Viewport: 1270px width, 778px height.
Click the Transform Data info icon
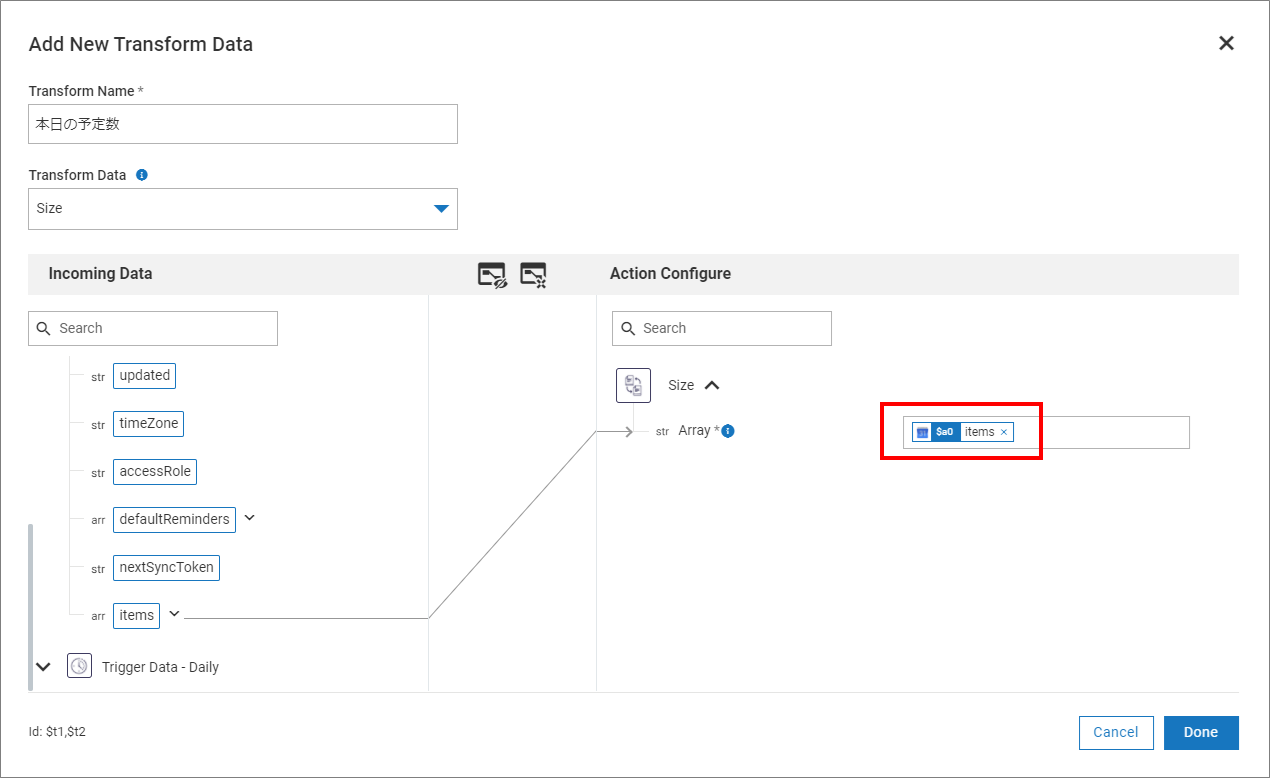pyautogui.click(x=142, y=175)
